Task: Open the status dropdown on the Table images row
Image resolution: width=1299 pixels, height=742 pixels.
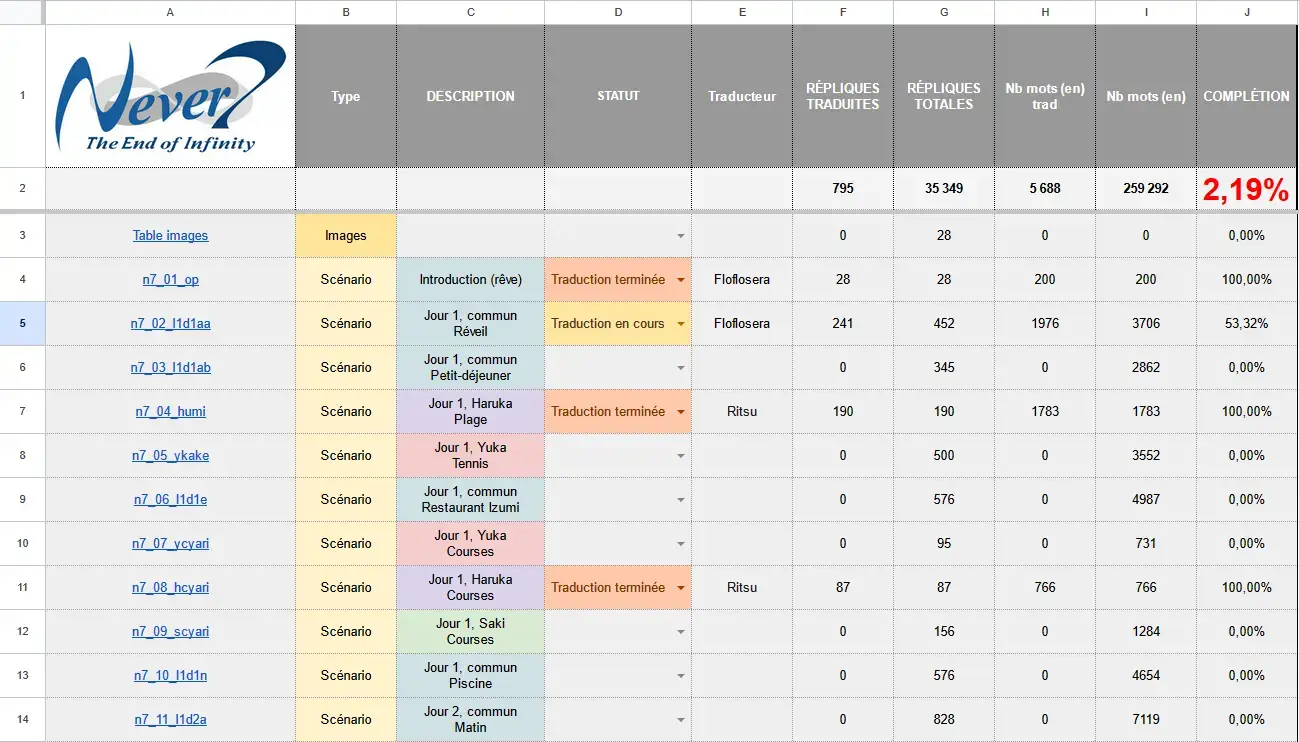Action: click(681, 235)
